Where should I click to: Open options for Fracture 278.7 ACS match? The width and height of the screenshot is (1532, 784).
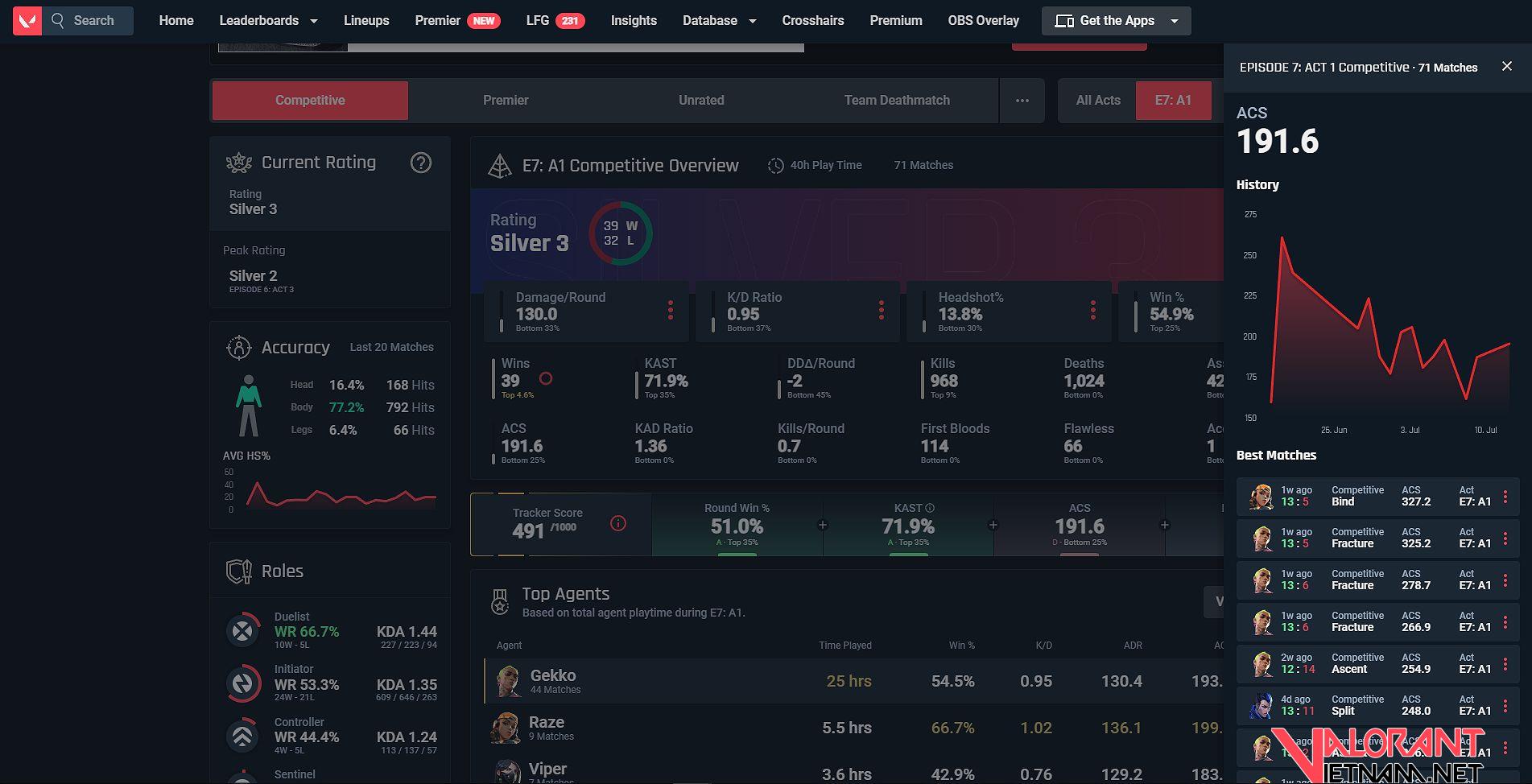pyautogui.click(x=1505, y=580)
